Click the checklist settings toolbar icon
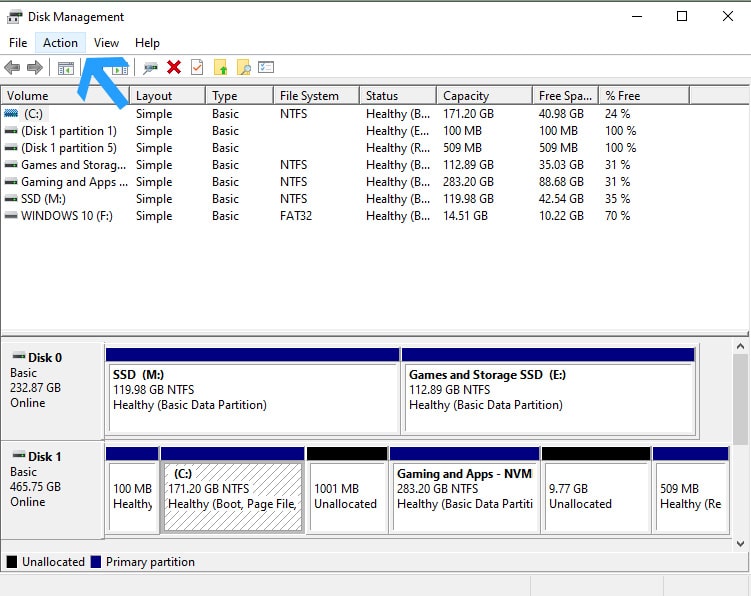This screenshot has width=751, height=596. pos(266,68)
